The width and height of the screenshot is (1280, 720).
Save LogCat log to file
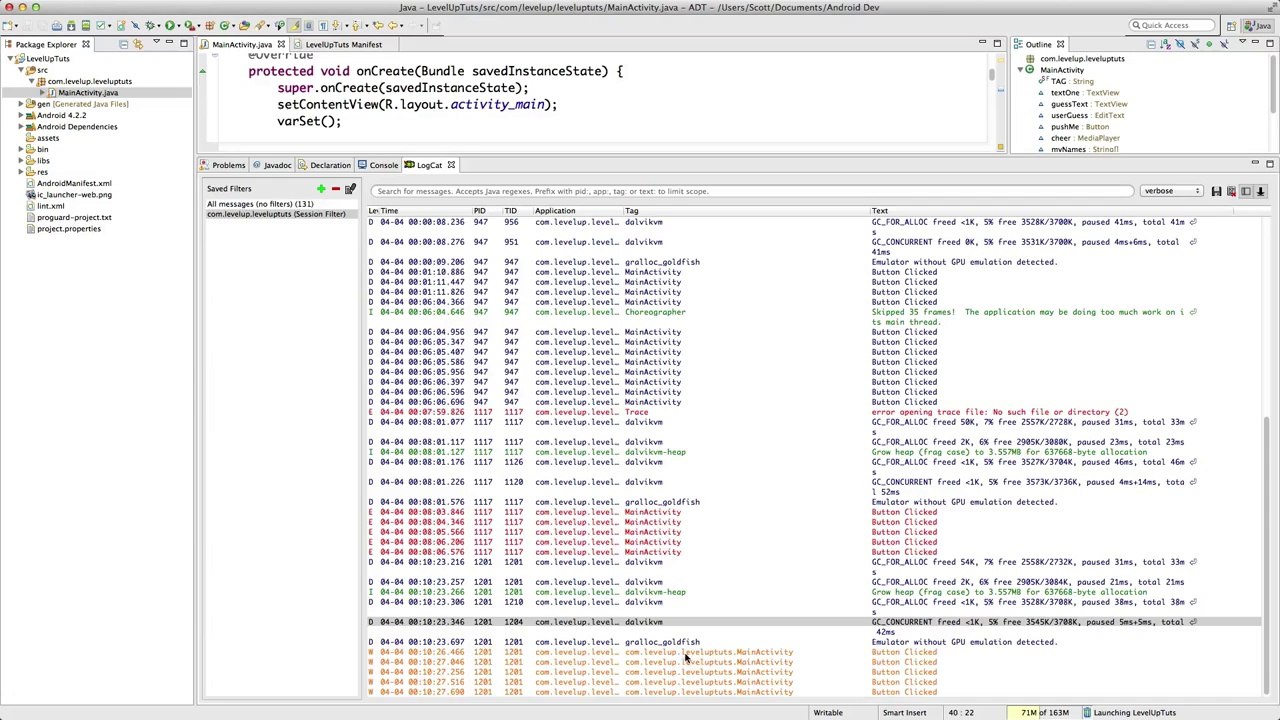pyautogui.click(x=1216, y=191)
